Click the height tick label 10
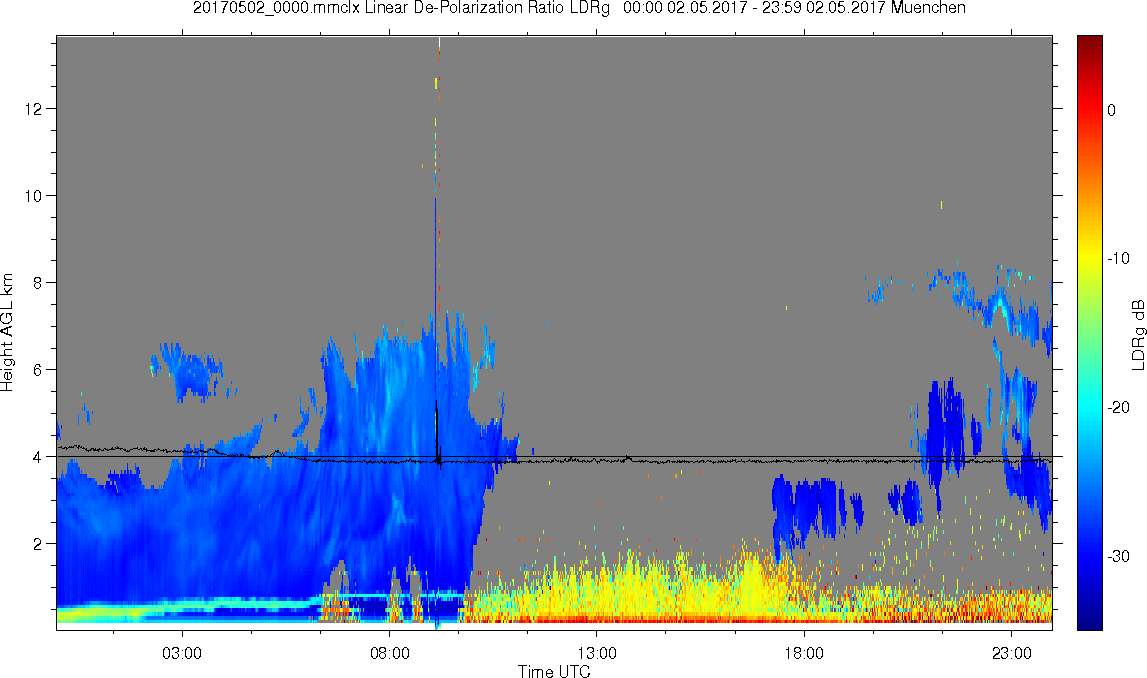This screenshot has width=1147, height=678. click(34, 196)
